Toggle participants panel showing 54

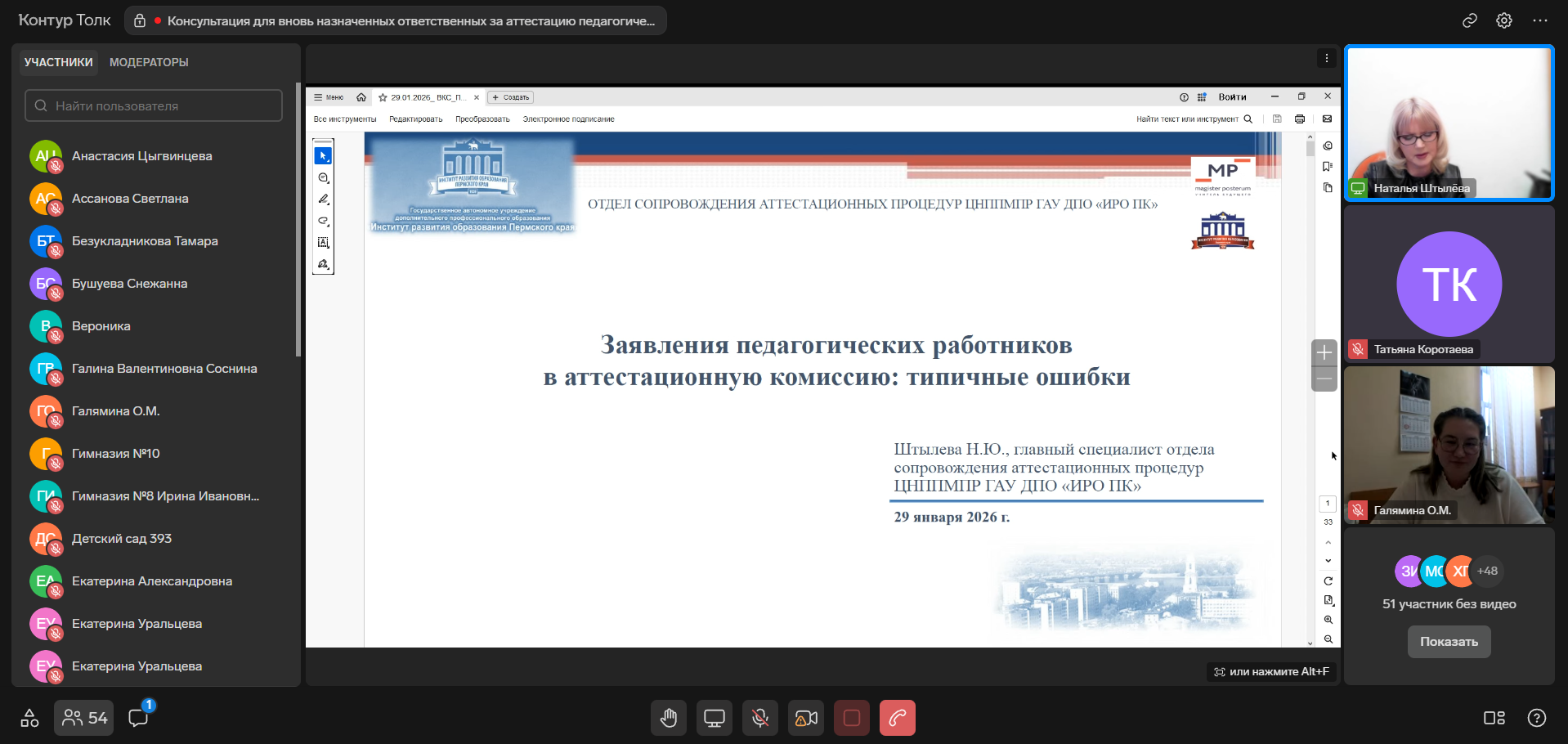(84, 718)
